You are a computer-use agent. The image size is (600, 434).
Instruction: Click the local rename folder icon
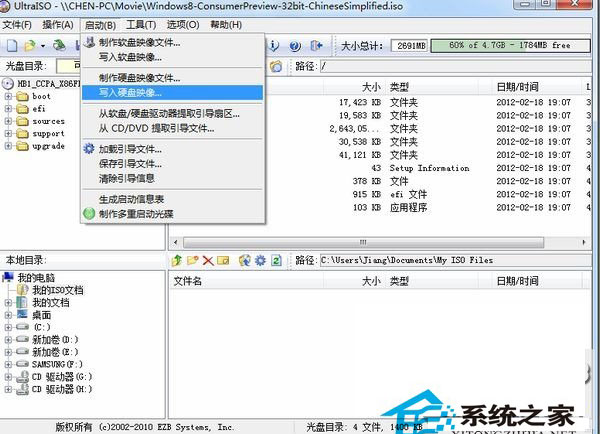[223, 261]
